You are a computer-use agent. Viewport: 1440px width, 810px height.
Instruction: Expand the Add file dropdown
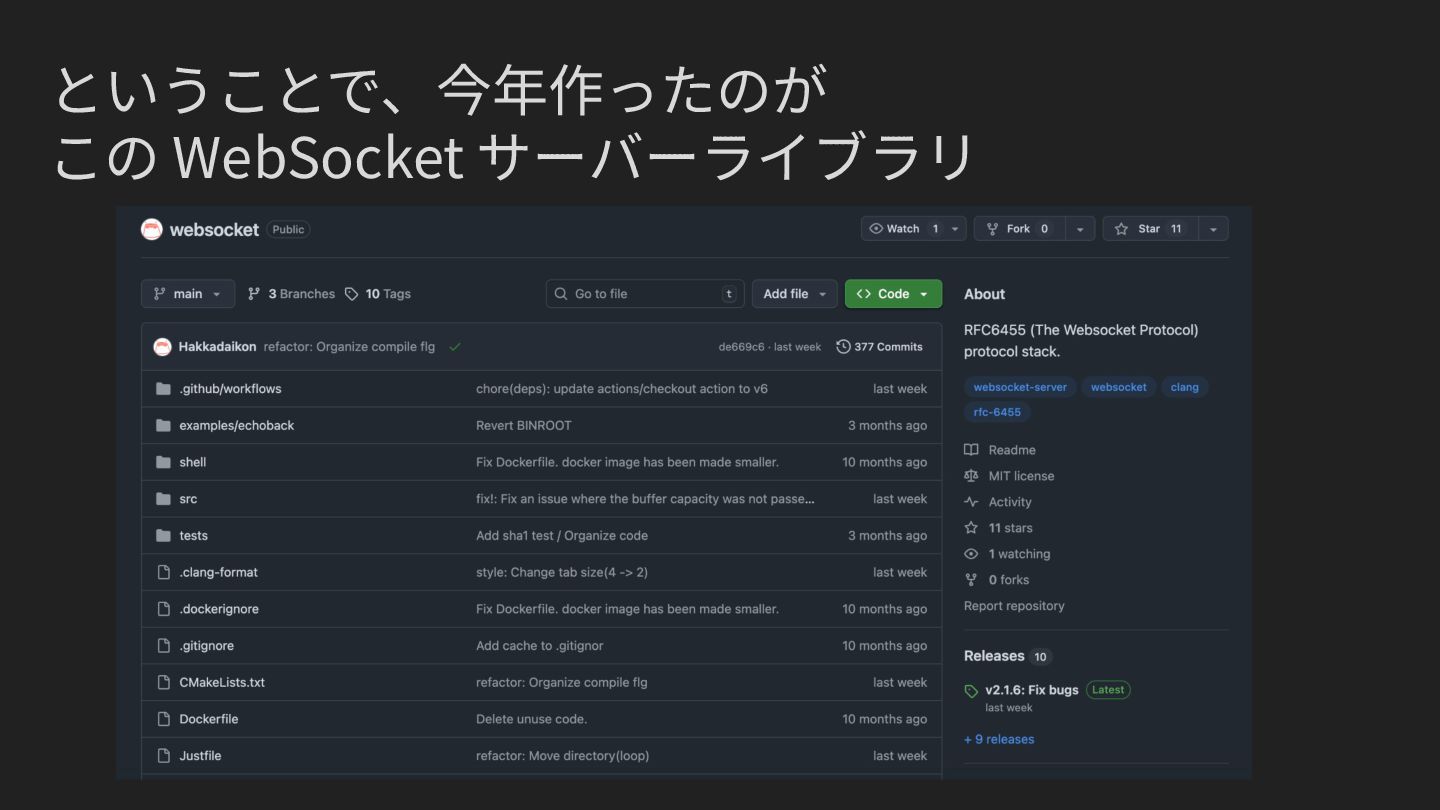click(x=794, y=294)
